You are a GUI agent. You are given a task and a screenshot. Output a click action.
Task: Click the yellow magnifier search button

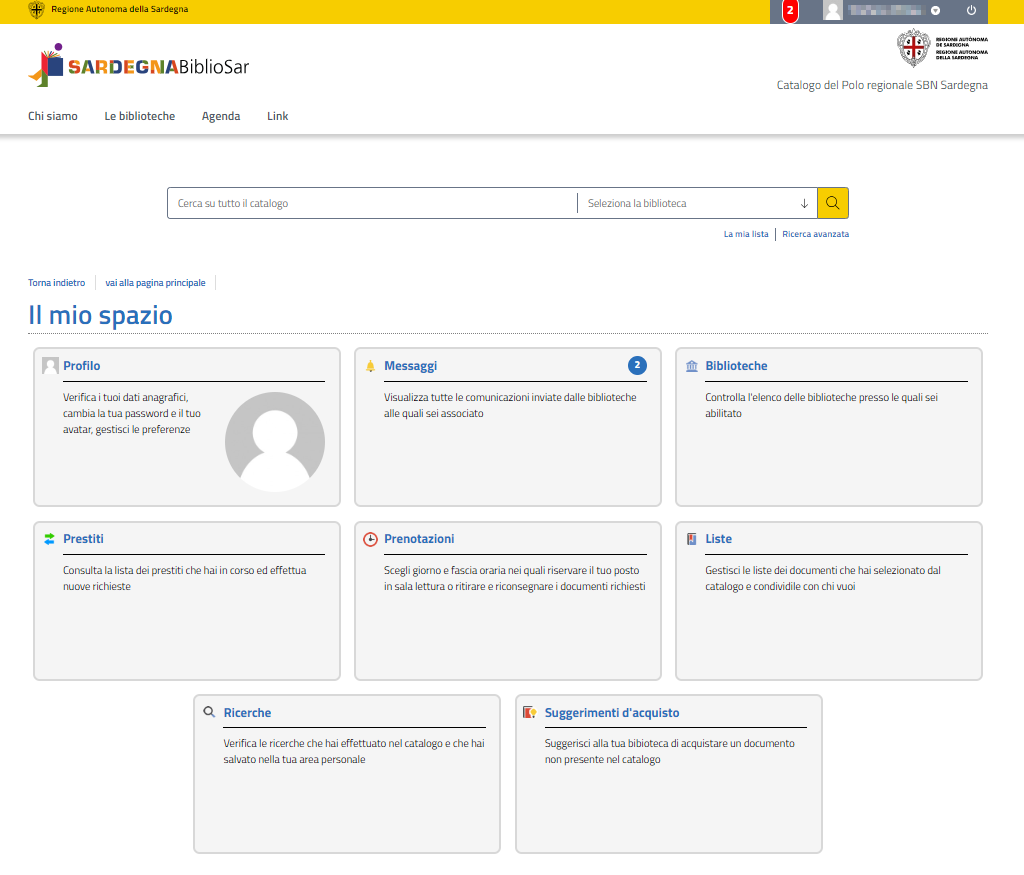point(832,203)
